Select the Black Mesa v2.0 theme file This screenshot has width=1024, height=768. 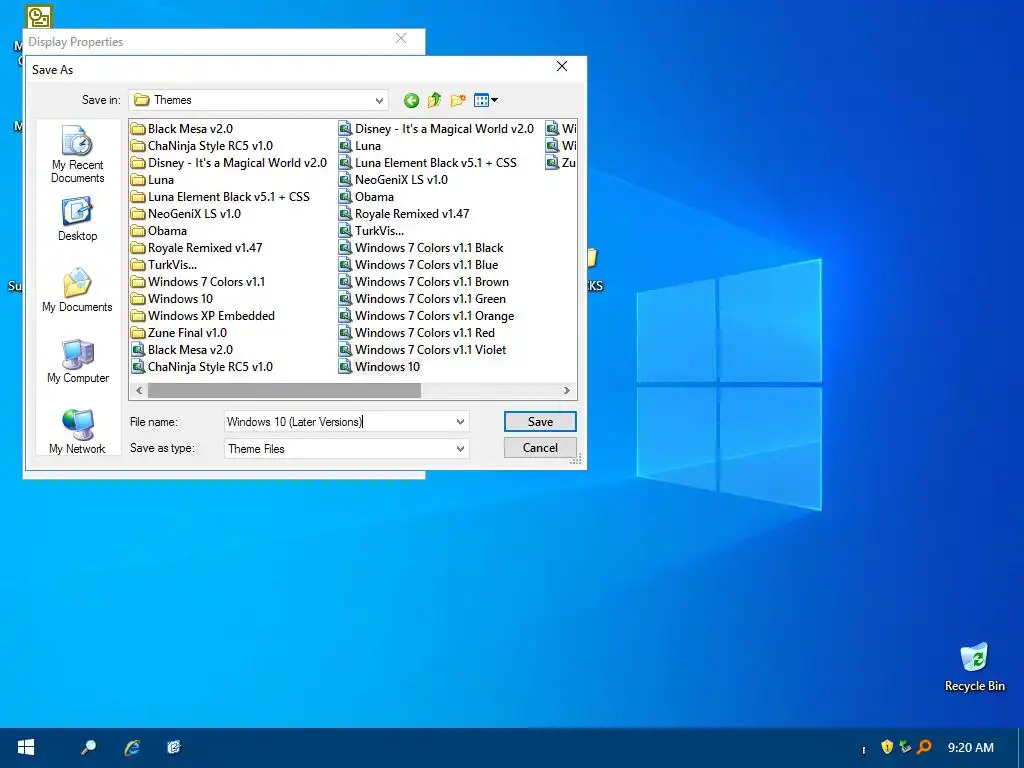pos(182,349)
